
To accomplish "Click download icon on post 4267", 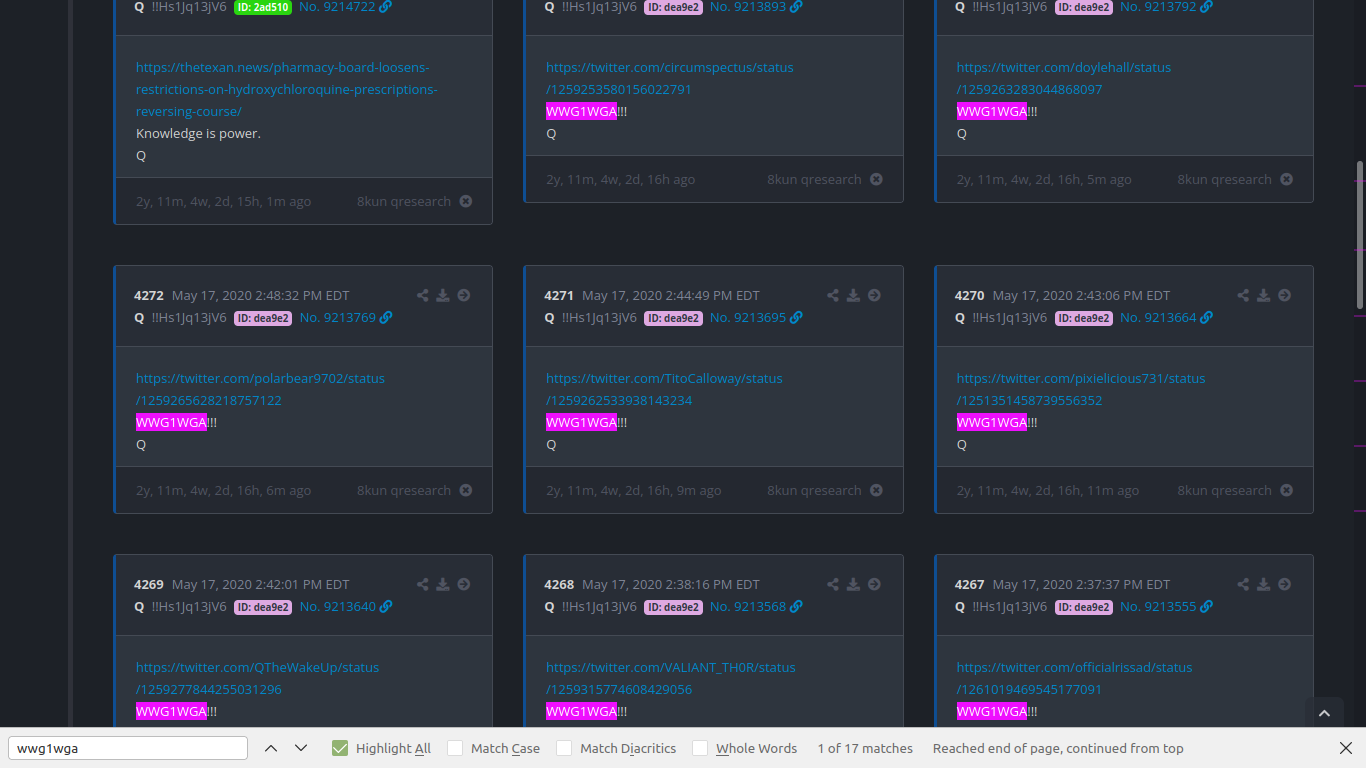I will click(1263, 584).
